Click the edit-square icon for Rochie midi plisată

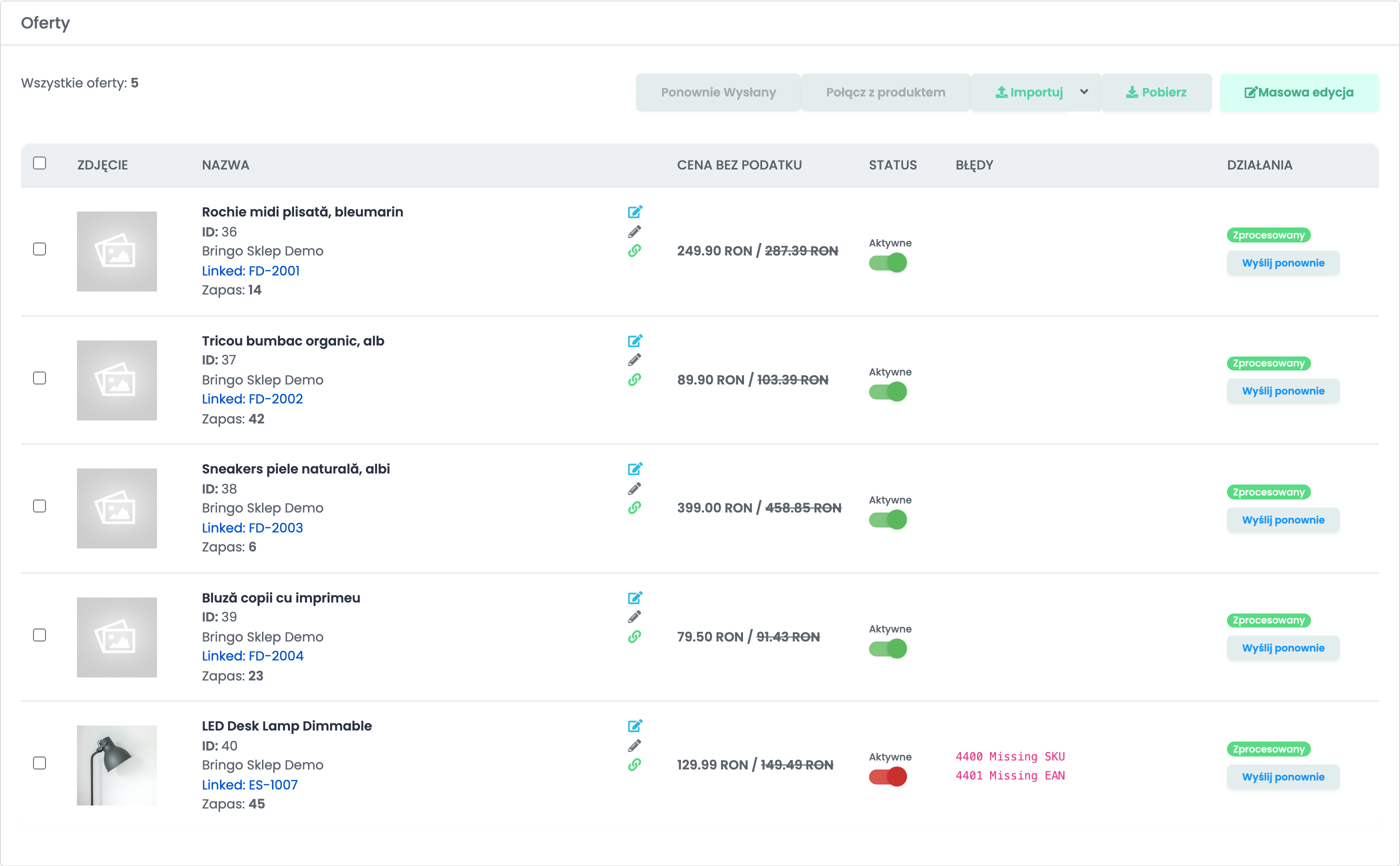[634, 212]
